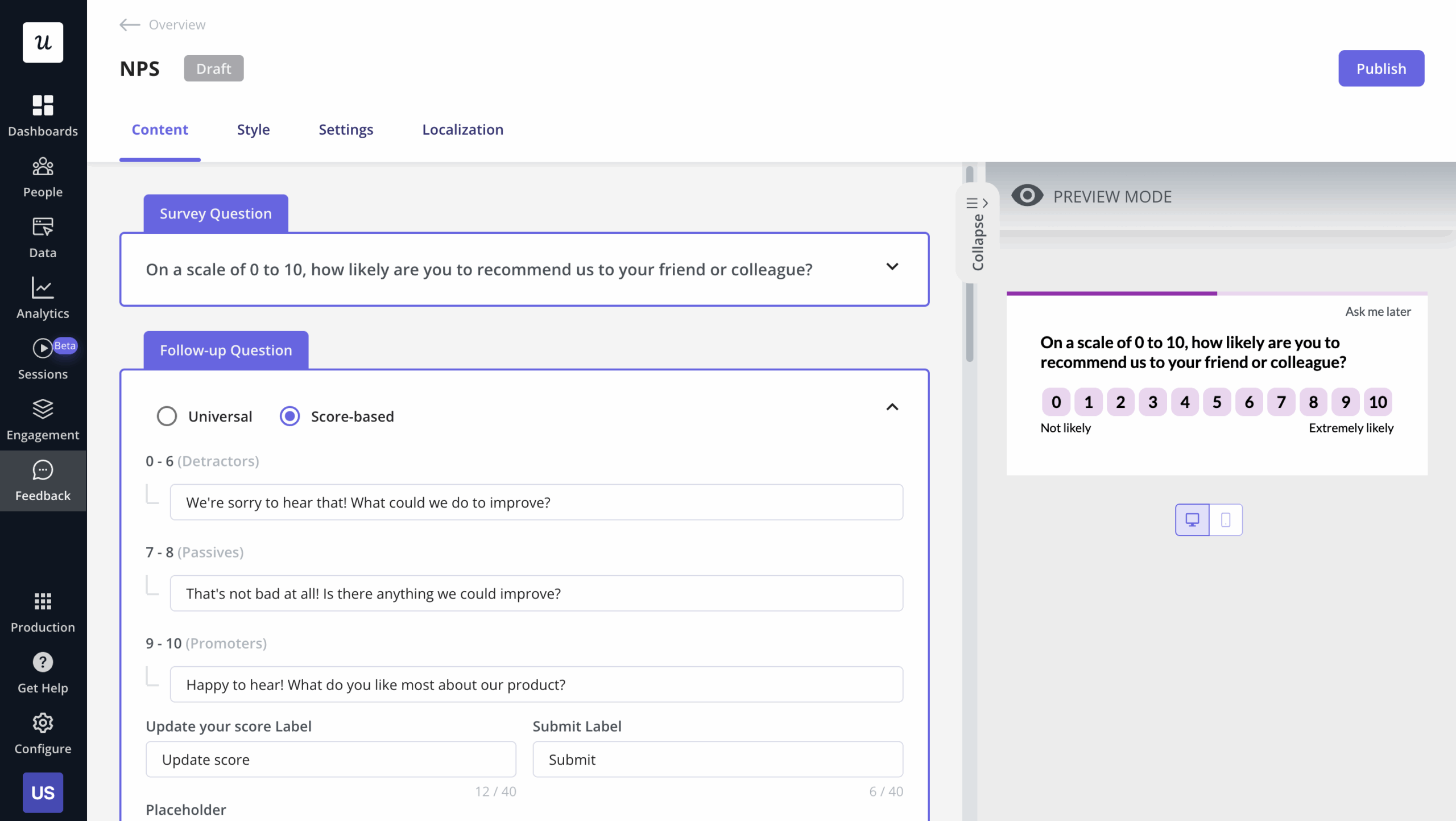Image resolution: width=1456 pixels, height=821 pixels.
Task: Click Ask me later in preview
Action: tap(1378, 311)
